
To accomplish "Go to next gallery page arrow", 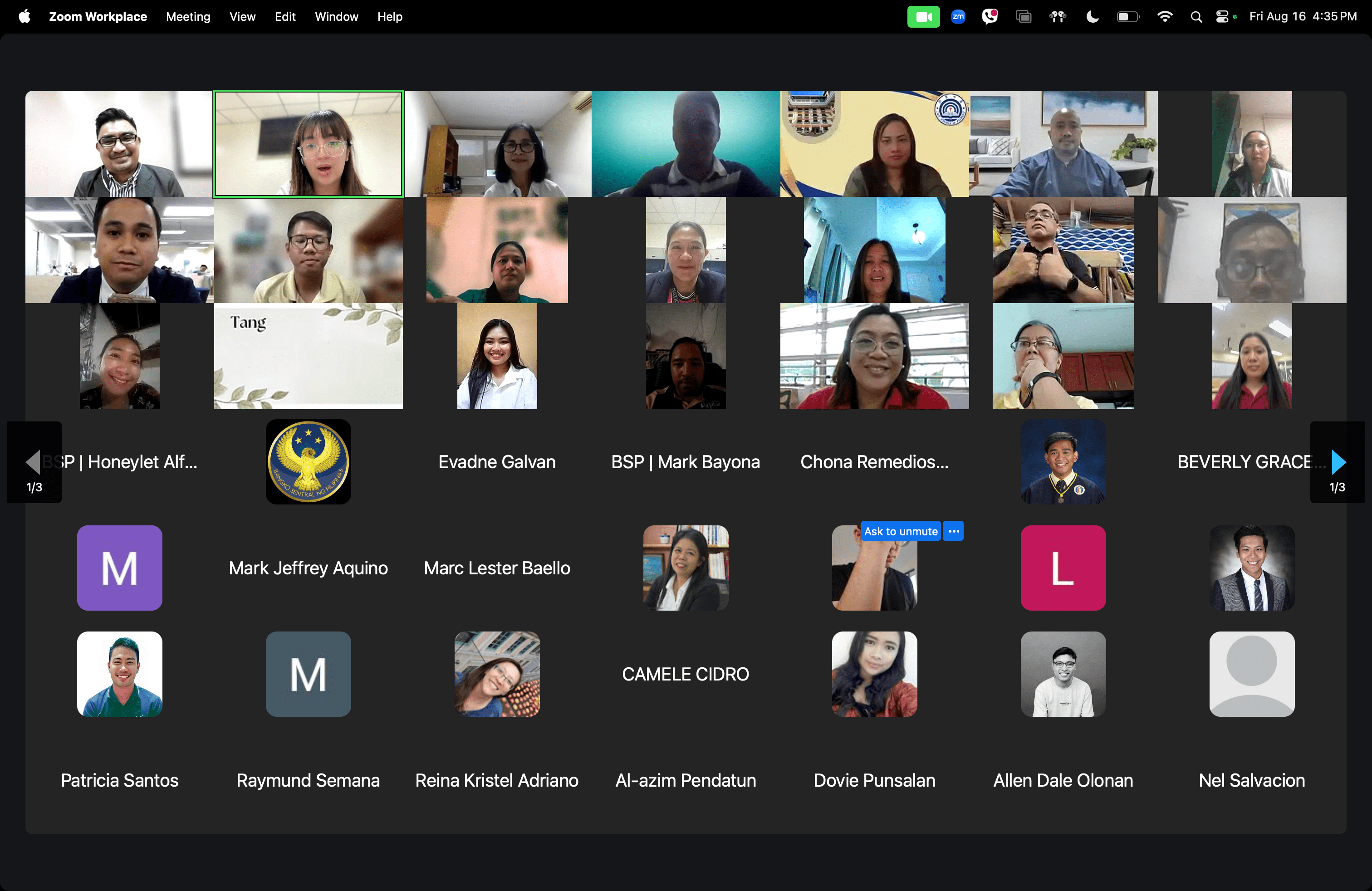I will pos(1338,462).
